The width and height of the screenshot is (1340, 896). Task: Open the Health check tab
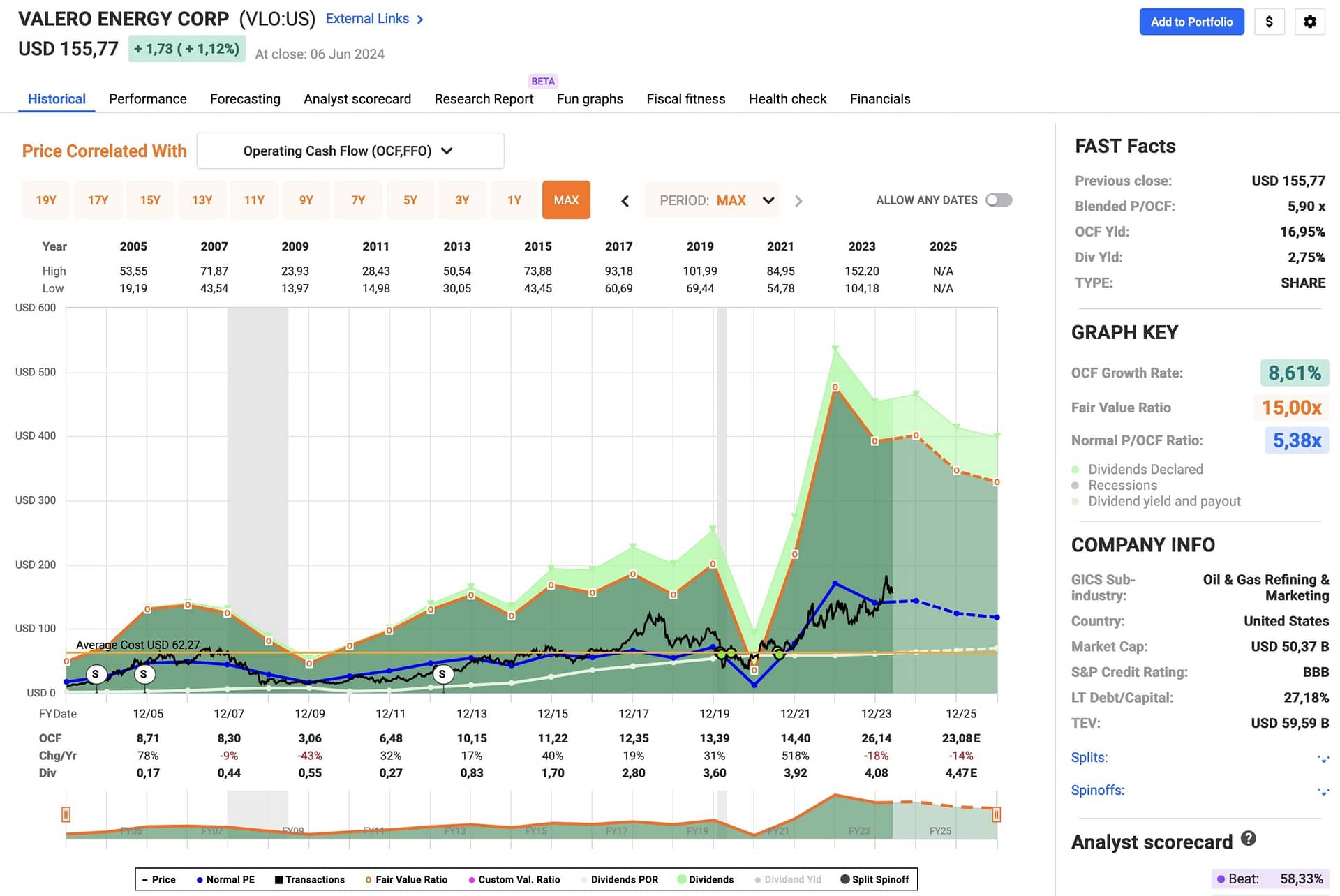pyautogui.click(x=787, y=99)
